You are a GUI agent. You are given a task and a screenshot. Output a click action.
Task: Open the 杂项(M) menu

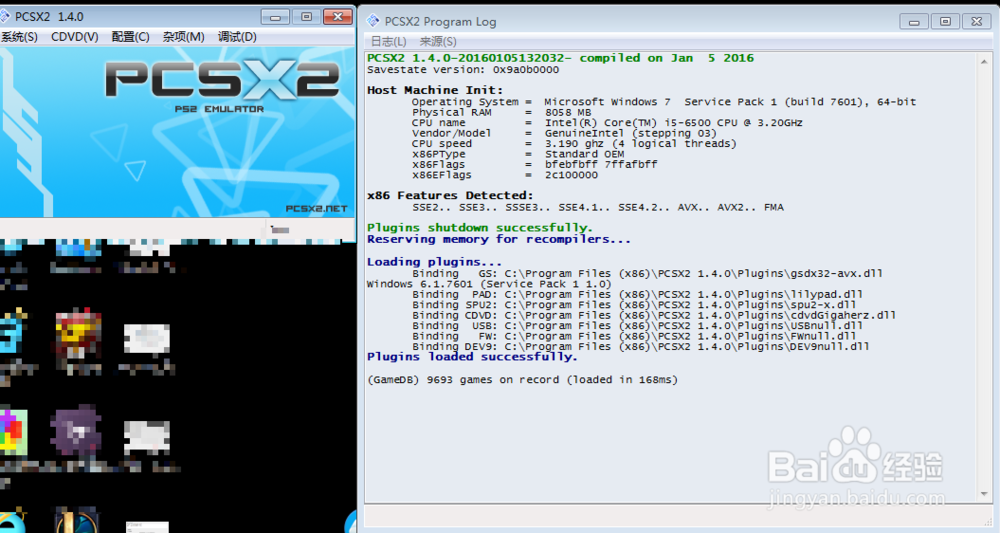(184, 37)
